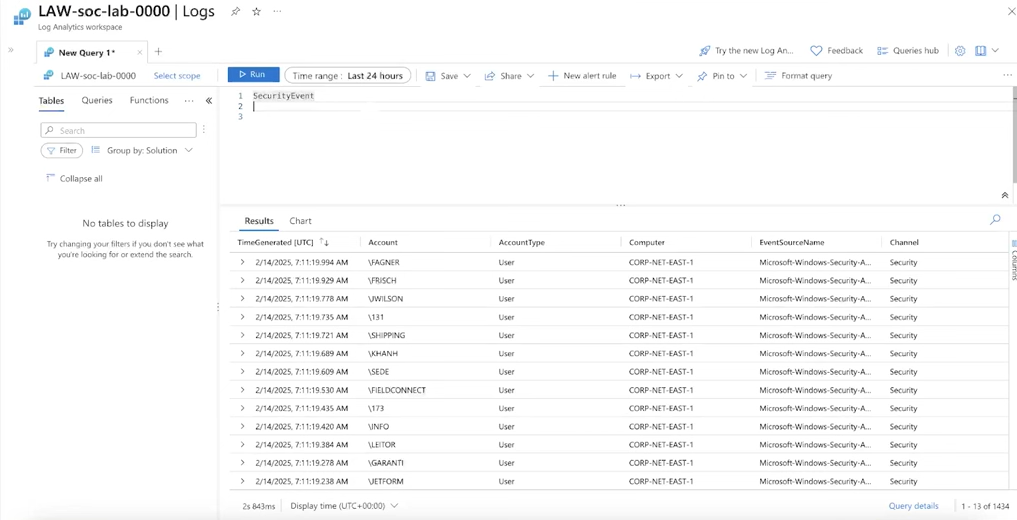Expand the \INFO result row
The width and height of the screenshot is (1017, 520).
[x=243, y=426]
